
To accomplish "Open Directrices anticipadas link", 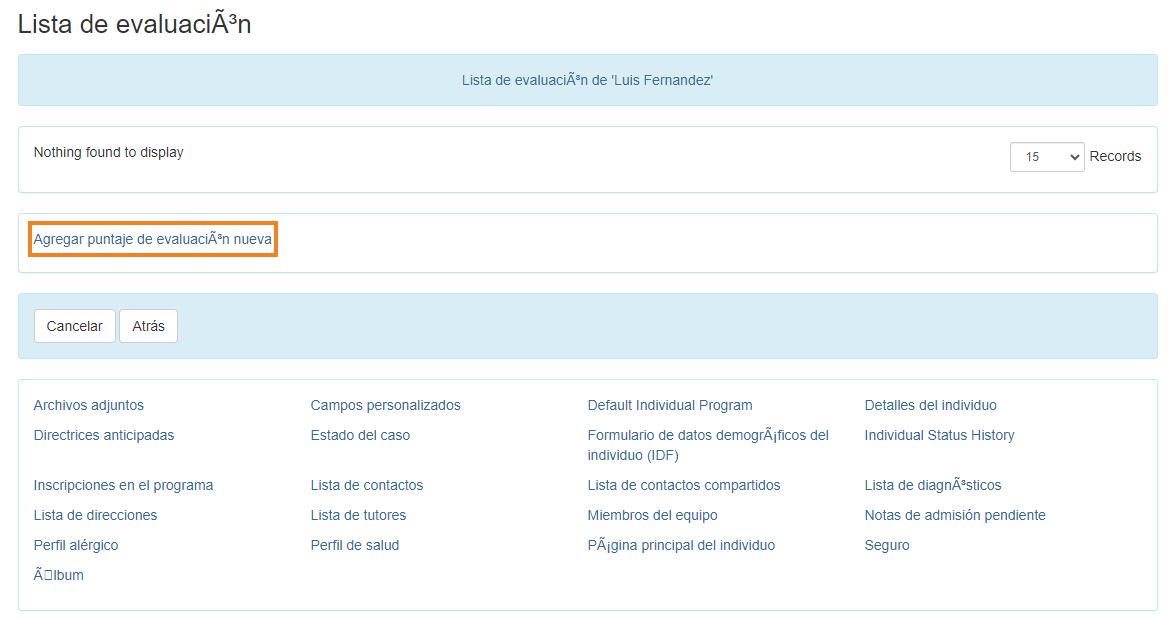I will 103,435.
